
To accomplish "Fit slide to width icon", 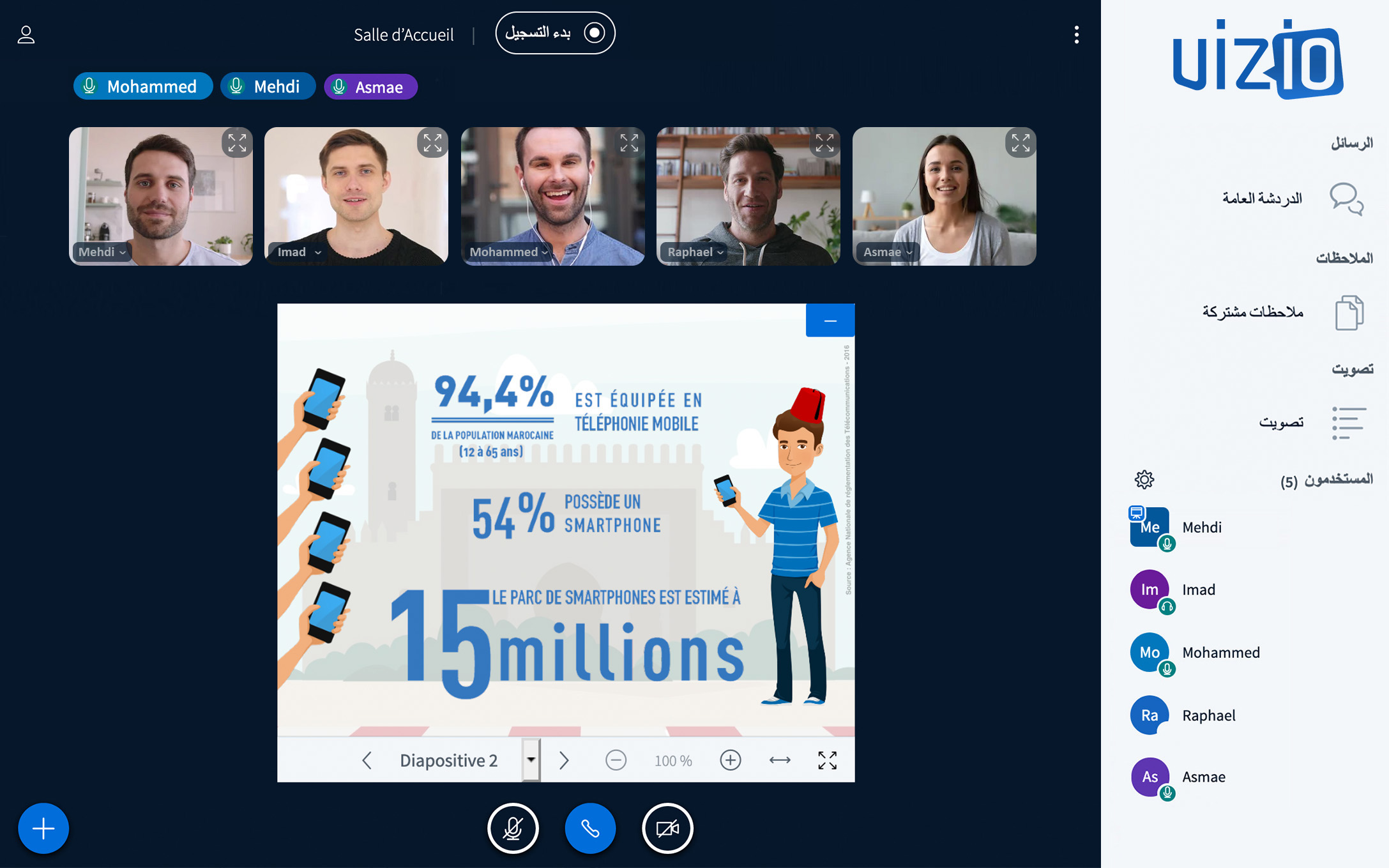I will click(x=780, y=760).
